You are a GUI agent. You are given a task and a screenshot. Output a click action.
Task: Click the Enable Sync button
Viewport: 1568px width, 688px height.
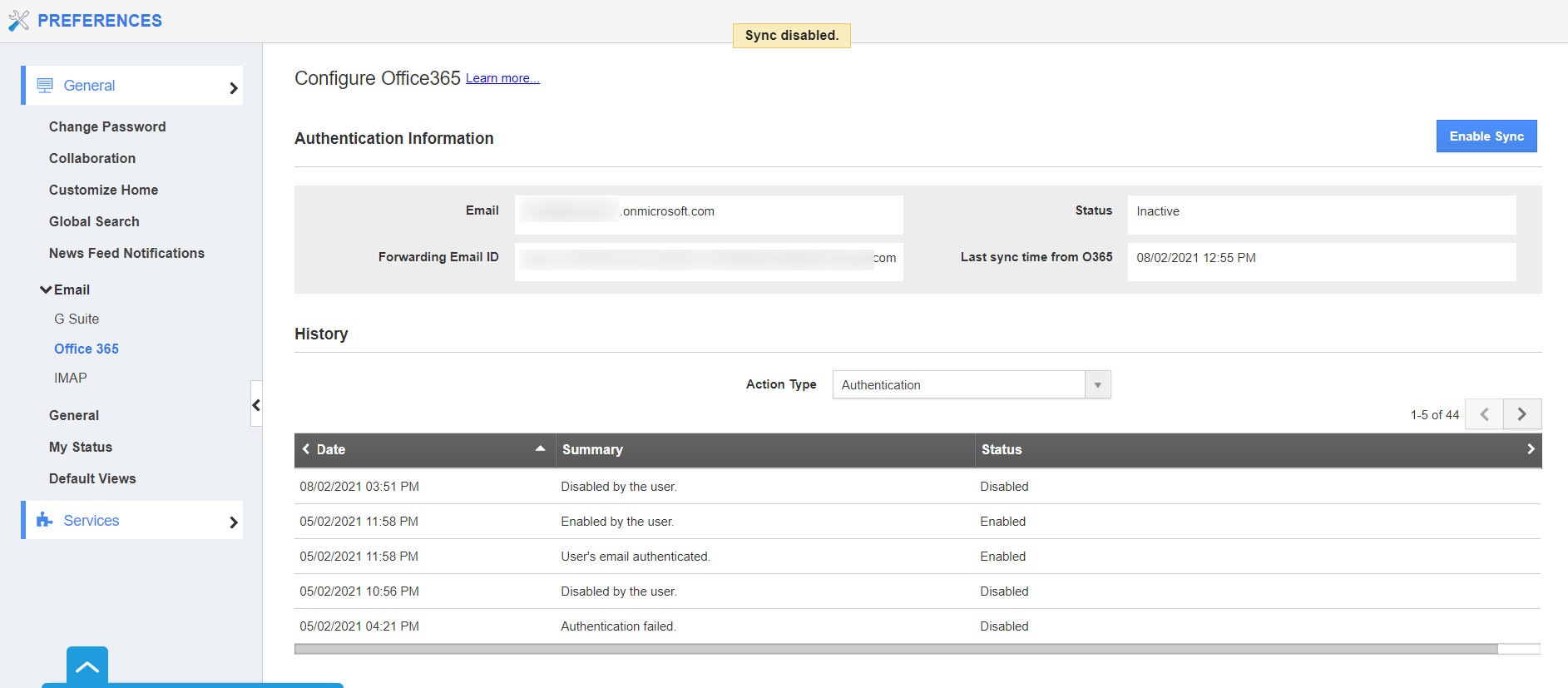1486,136
